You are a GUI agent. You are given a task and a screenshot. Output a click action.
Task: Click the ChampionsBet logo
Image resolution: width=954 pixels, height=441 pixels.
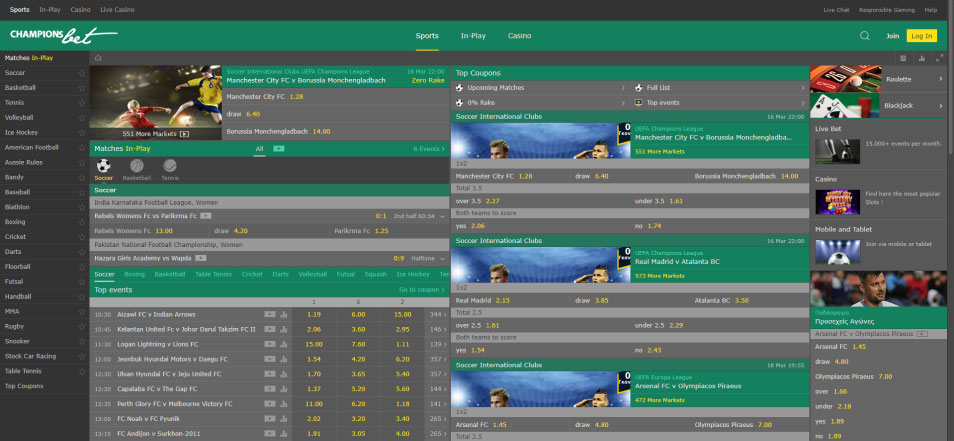tap(63, 35)
